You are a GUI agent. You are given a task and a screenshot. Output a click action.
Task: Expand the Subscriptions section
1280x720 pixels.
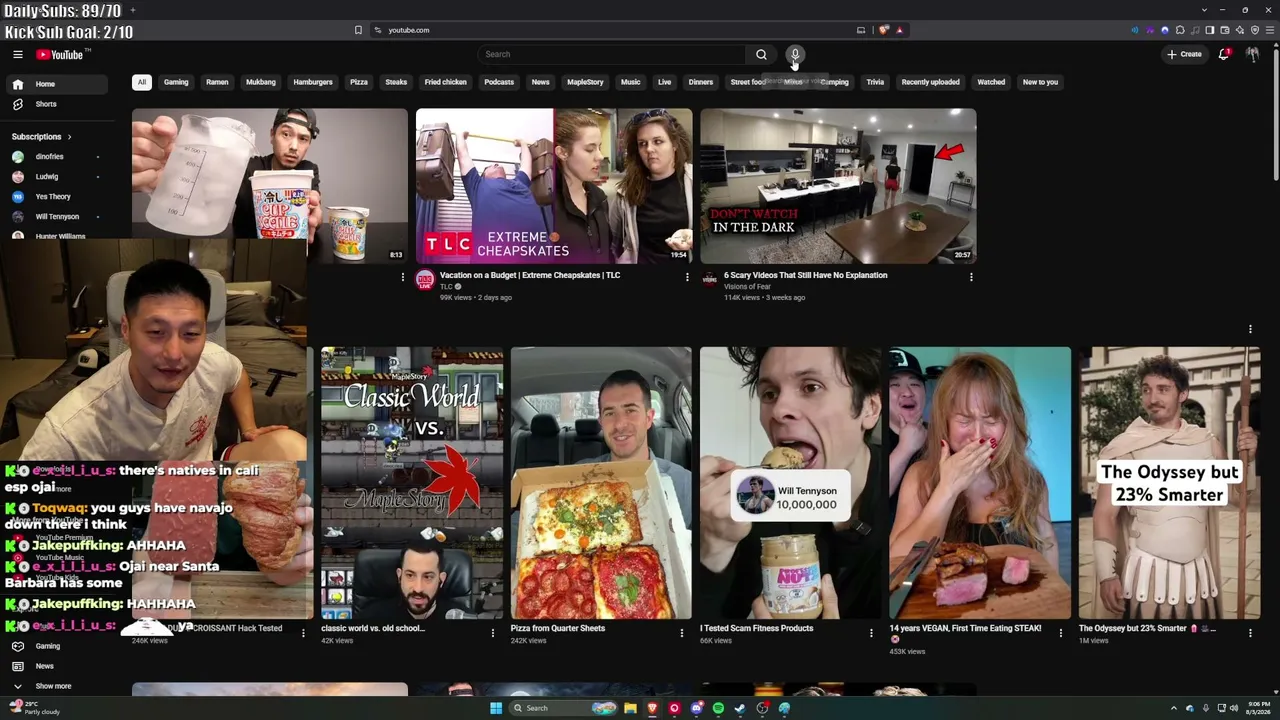pyautogui.click(x=41, y=136)
